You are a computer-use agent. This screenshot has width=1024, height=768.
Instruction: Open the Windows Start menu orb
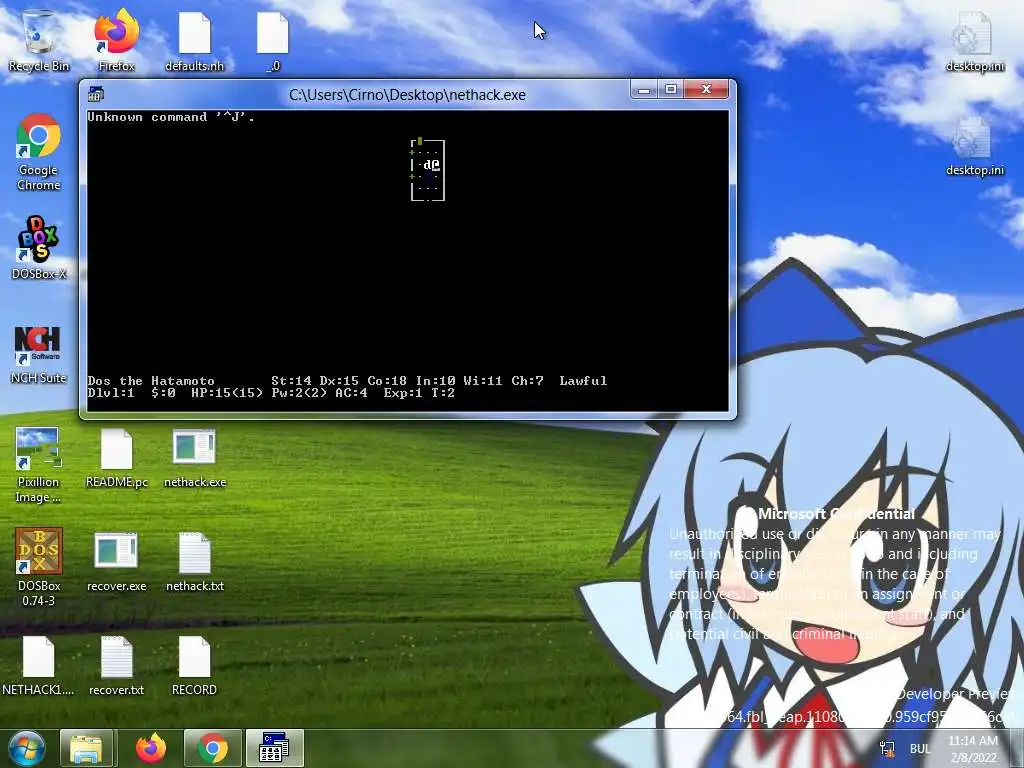(x=26, y=748)
